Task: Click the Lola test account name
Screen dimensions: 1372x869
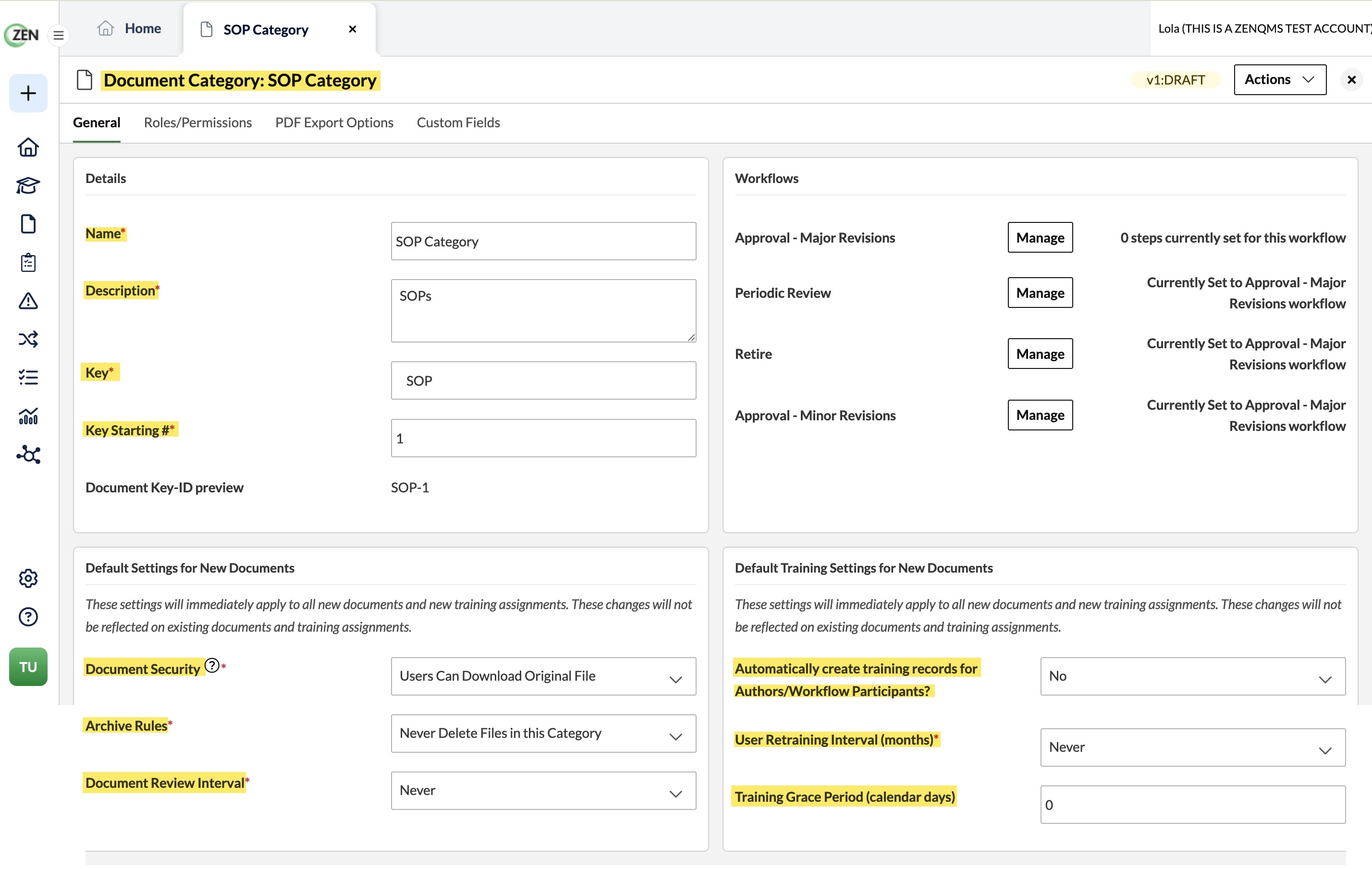Action: [1264, 28]
